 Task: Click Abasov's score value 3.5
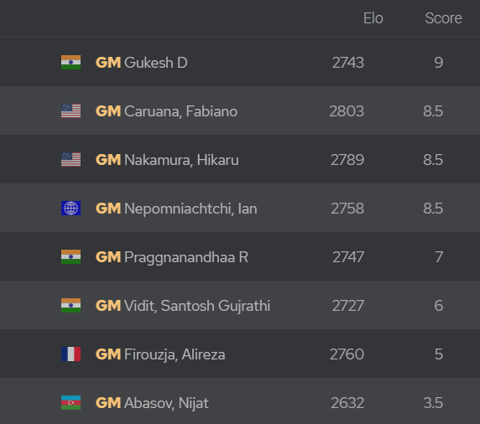click(433, 403)
